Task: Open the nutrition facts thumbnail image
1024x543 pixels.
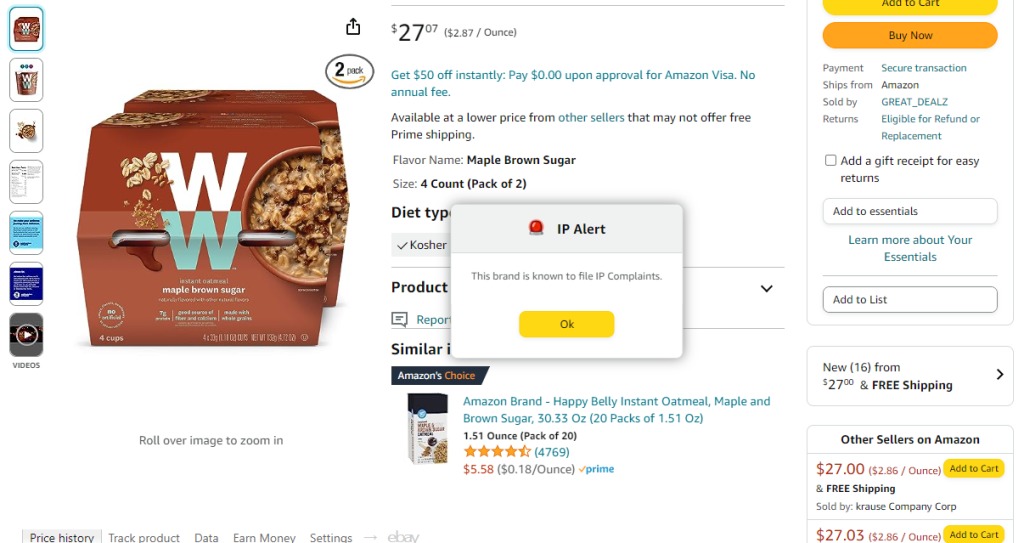Action: (x=26, y=182)
